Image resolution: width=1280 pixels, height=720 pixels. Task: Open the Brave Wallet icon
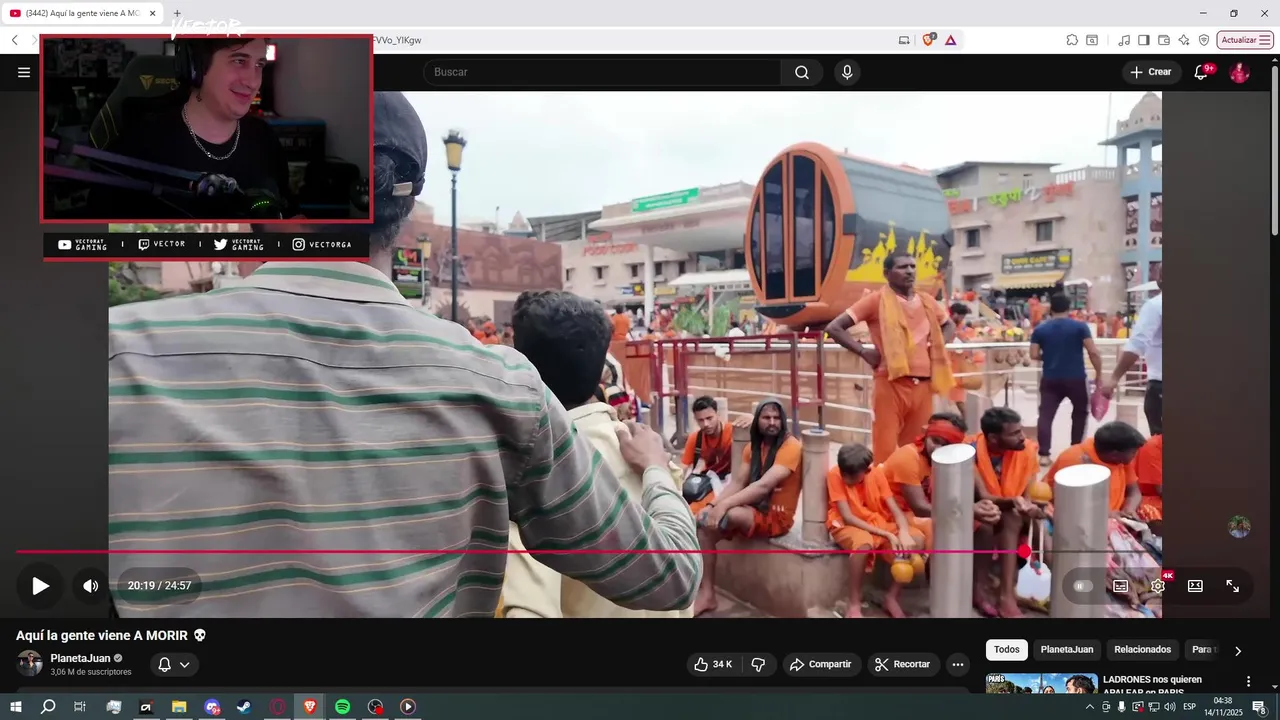[1164, 40]
